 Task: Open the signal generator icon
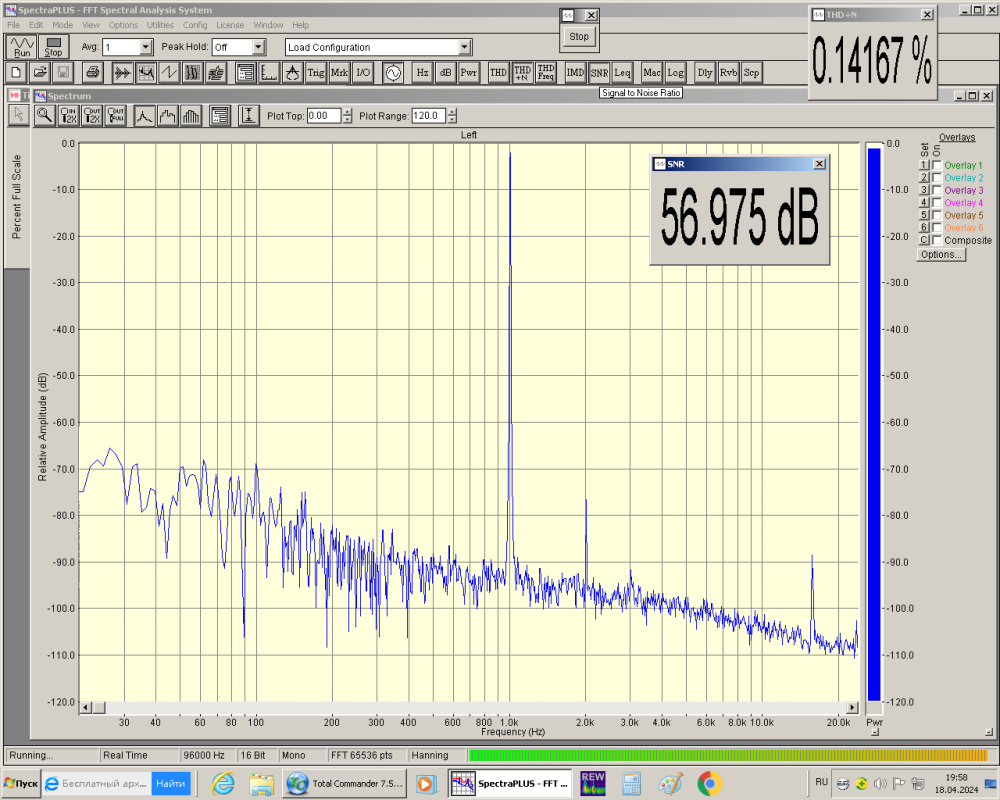tap(392, 72)
